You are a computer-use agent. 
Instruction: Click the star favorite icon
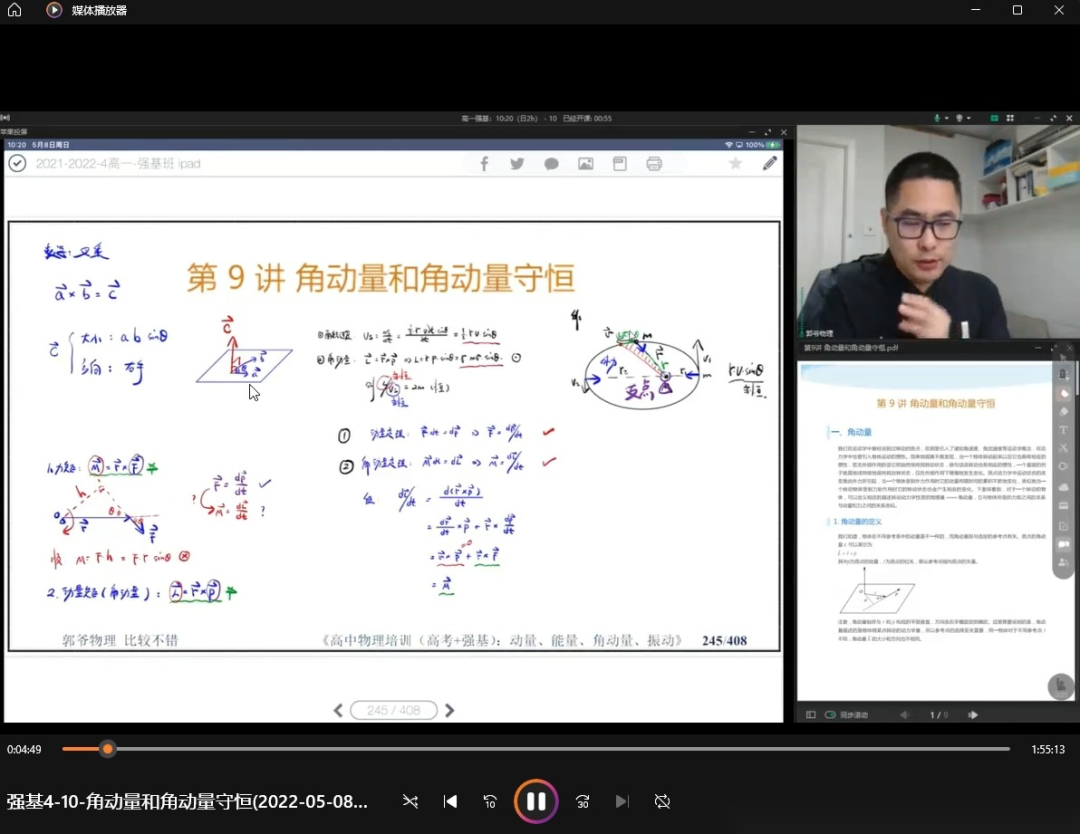click(735, 163)
